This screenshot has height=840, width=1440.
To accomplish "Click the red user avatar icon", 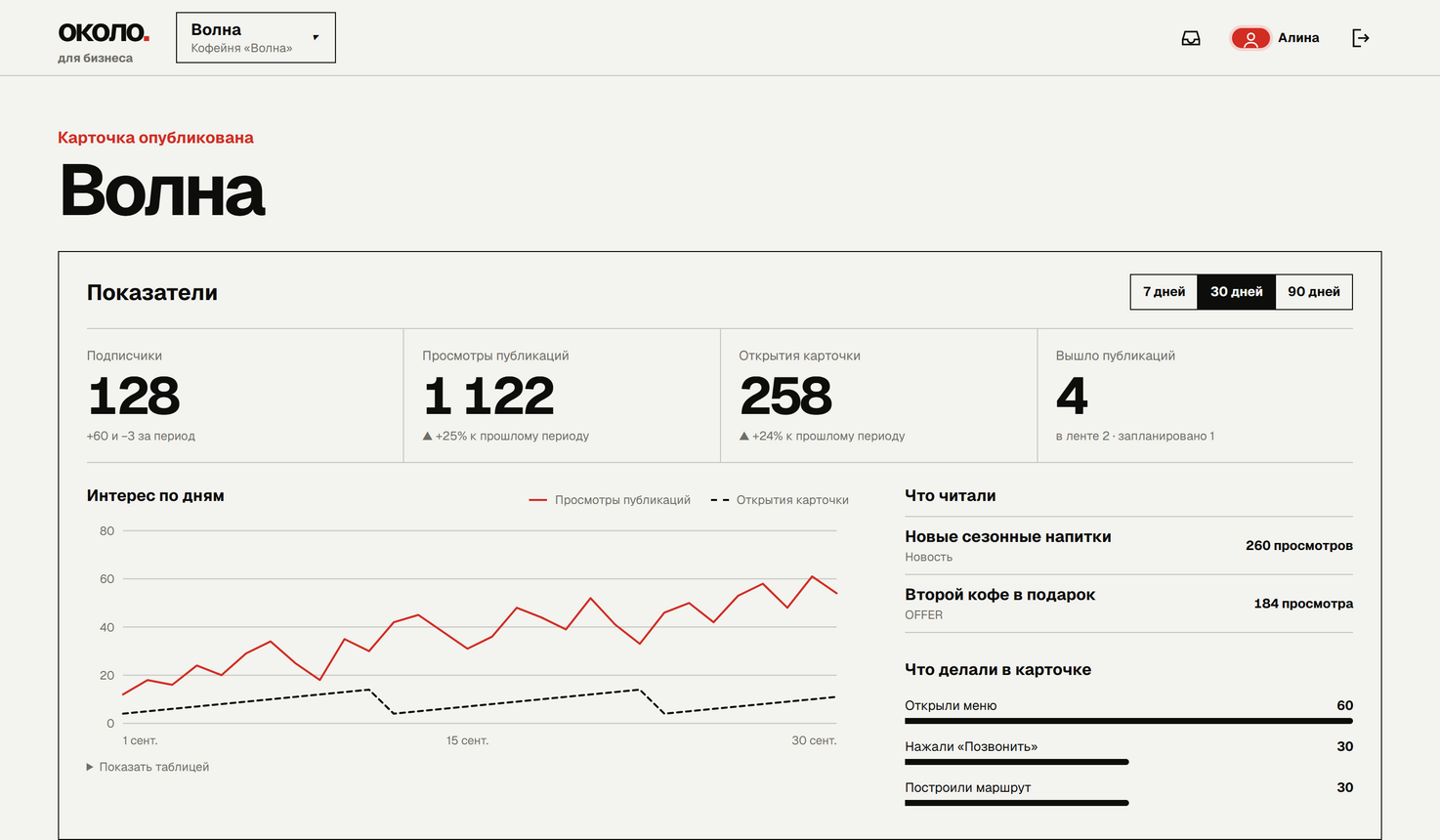I will tap(1250, 38).
